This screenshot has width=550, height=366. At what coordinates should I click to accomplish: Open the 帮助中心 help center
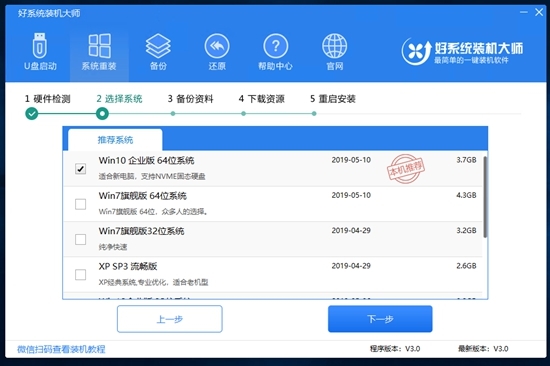276,52
